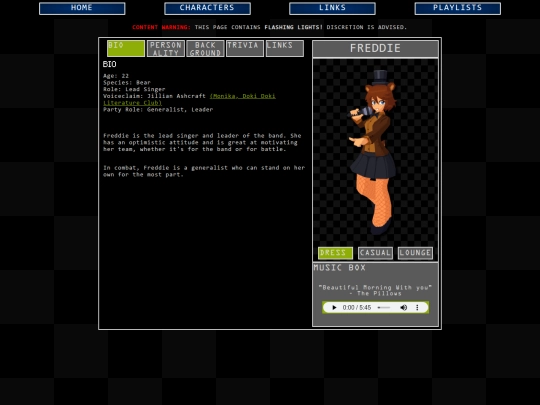Click the "Role: Lead Singer" line

[x=134, y=89]
